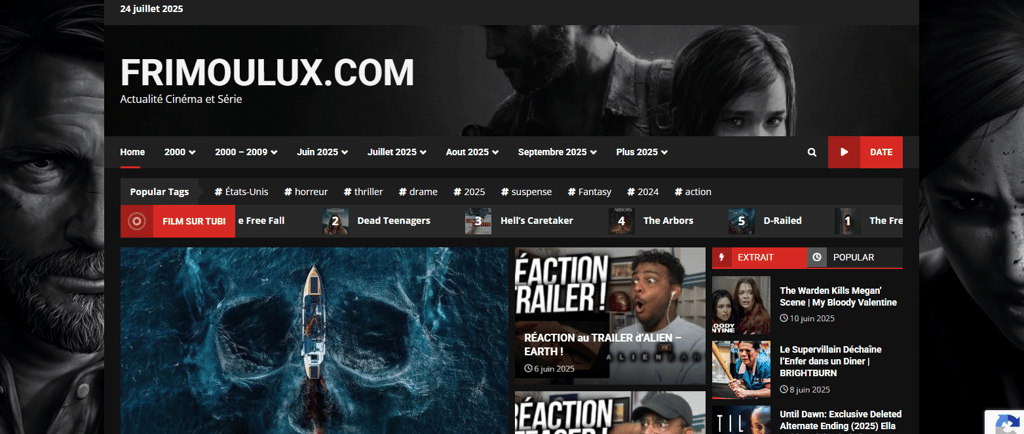Go to the Home menu item
Image resolution: width=1024 pixels, height=434 pixels.
pyautogui.click(x=133, y=152)
